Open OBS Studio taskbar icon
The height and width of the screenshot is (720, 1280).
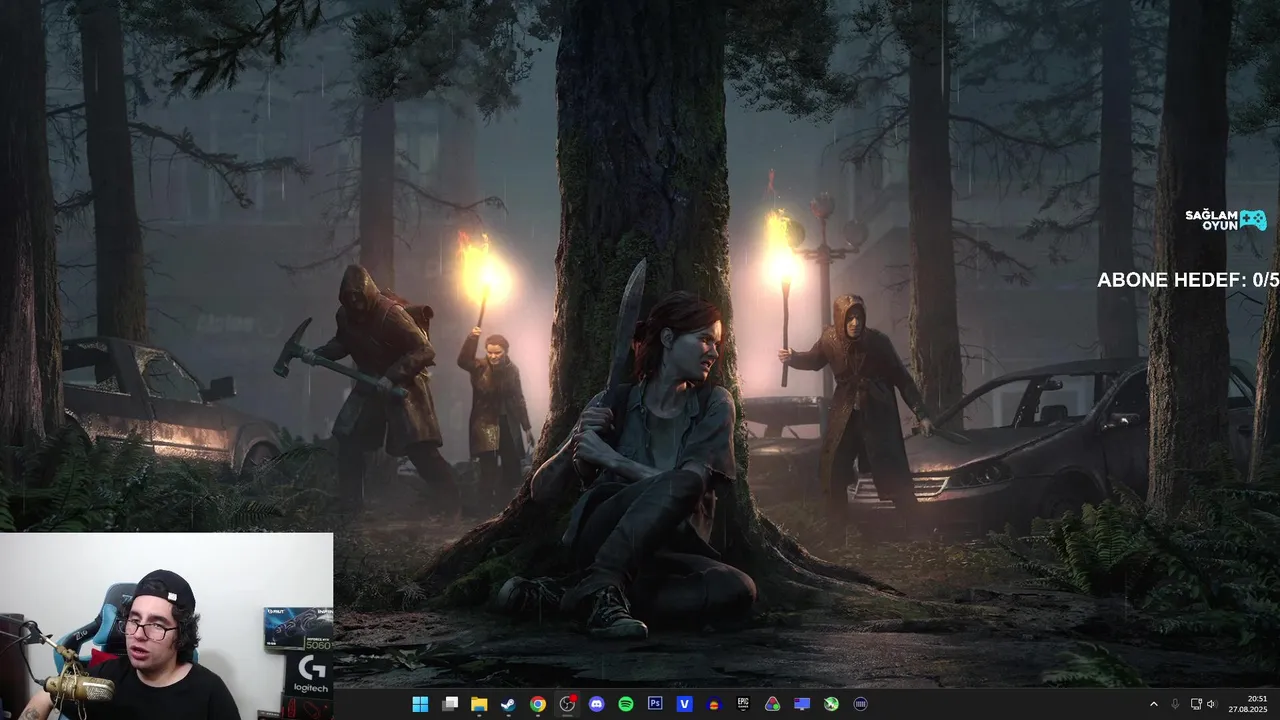[x=567, y=704]
